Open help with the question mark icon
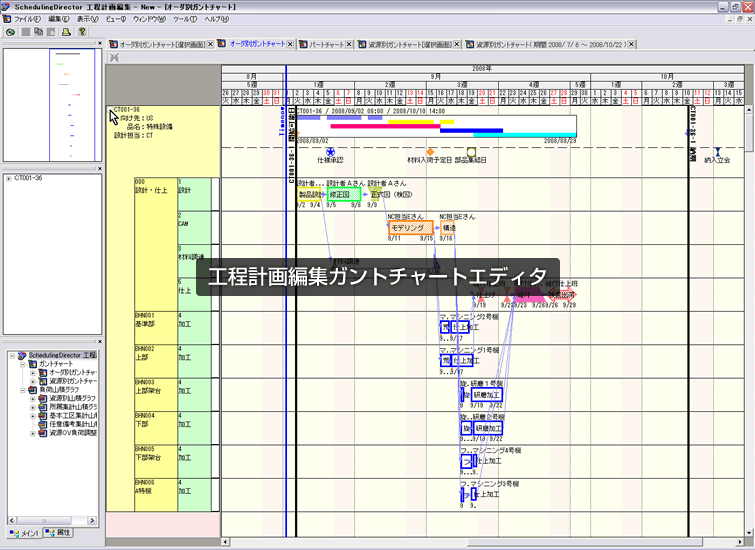Screen dimensions: 755x550 82,32
